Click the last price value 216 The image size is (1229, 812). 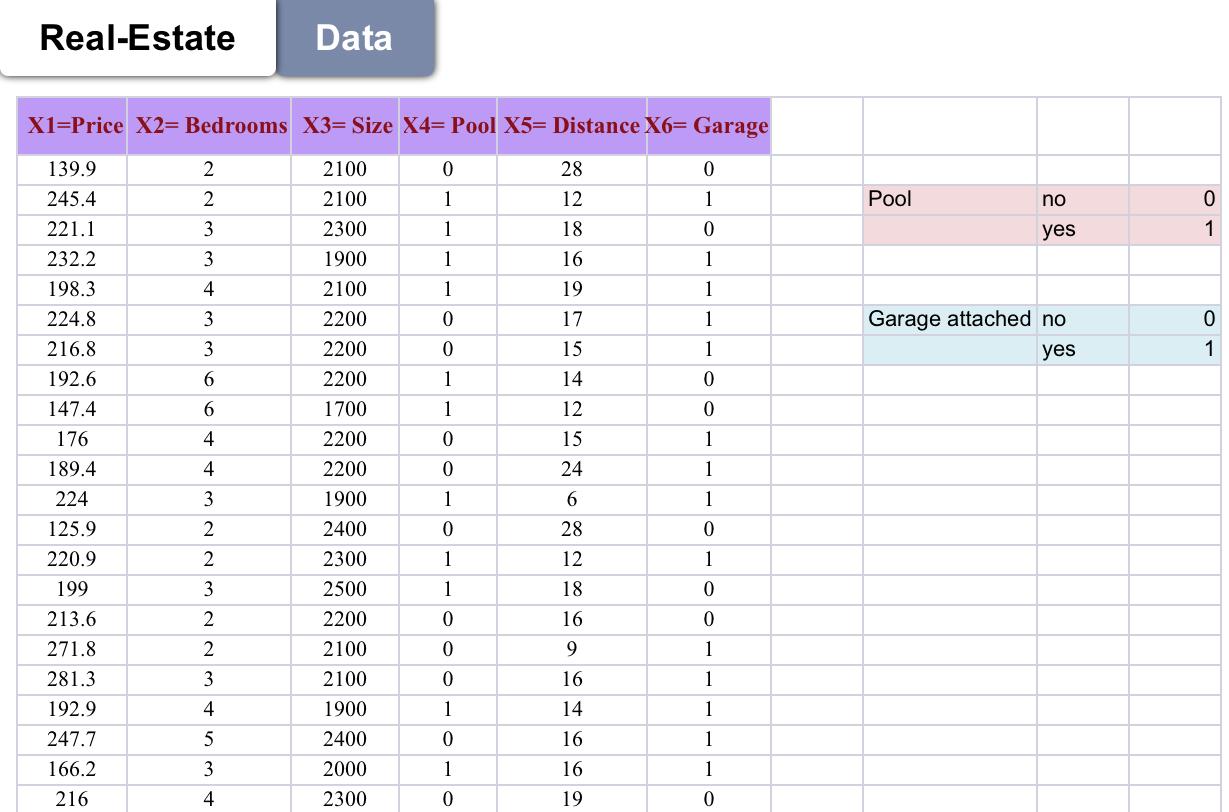[x=71, y=801]
